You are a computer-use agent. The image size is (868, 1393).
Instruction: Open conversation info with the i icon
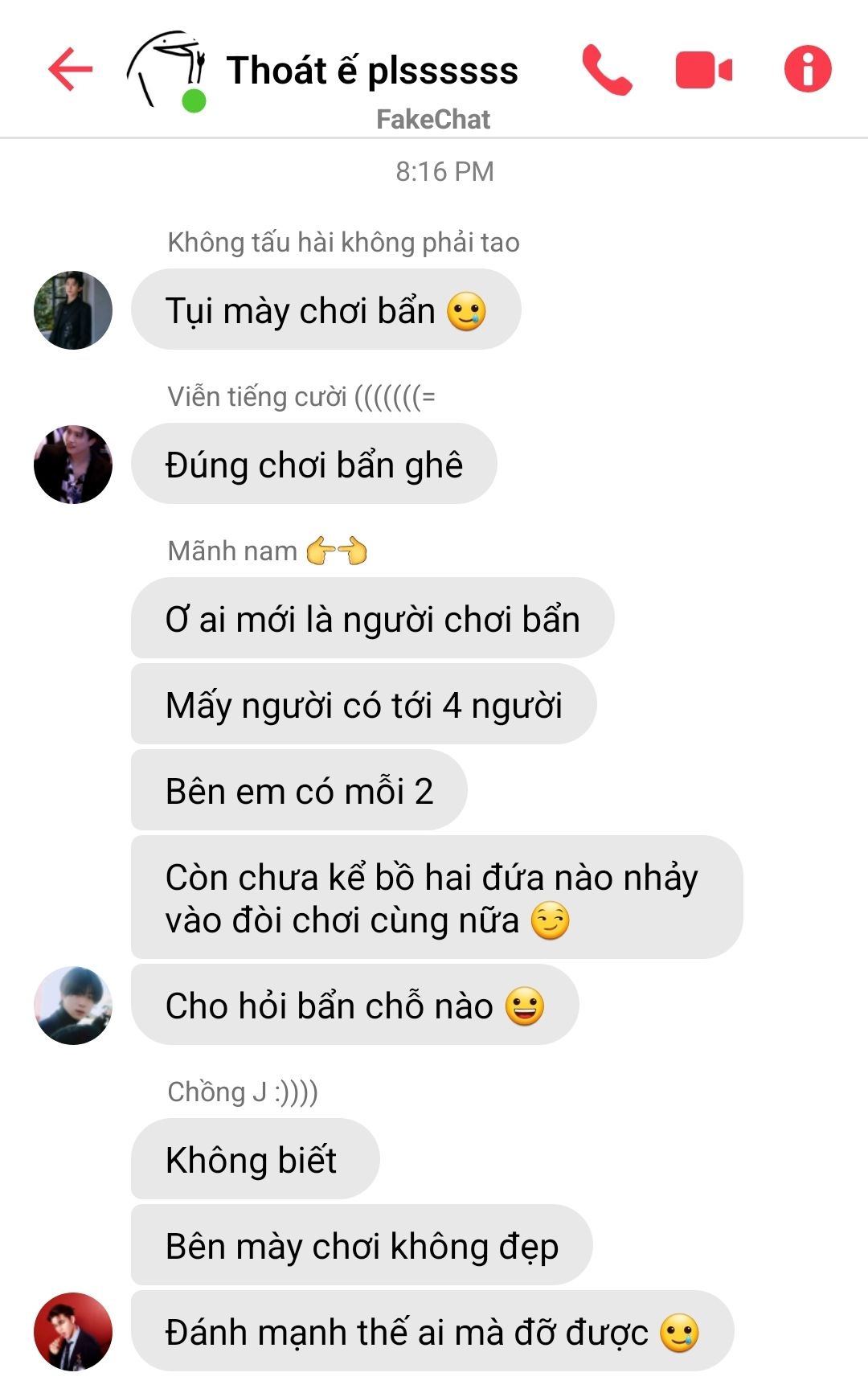click(x=808, y=69)
